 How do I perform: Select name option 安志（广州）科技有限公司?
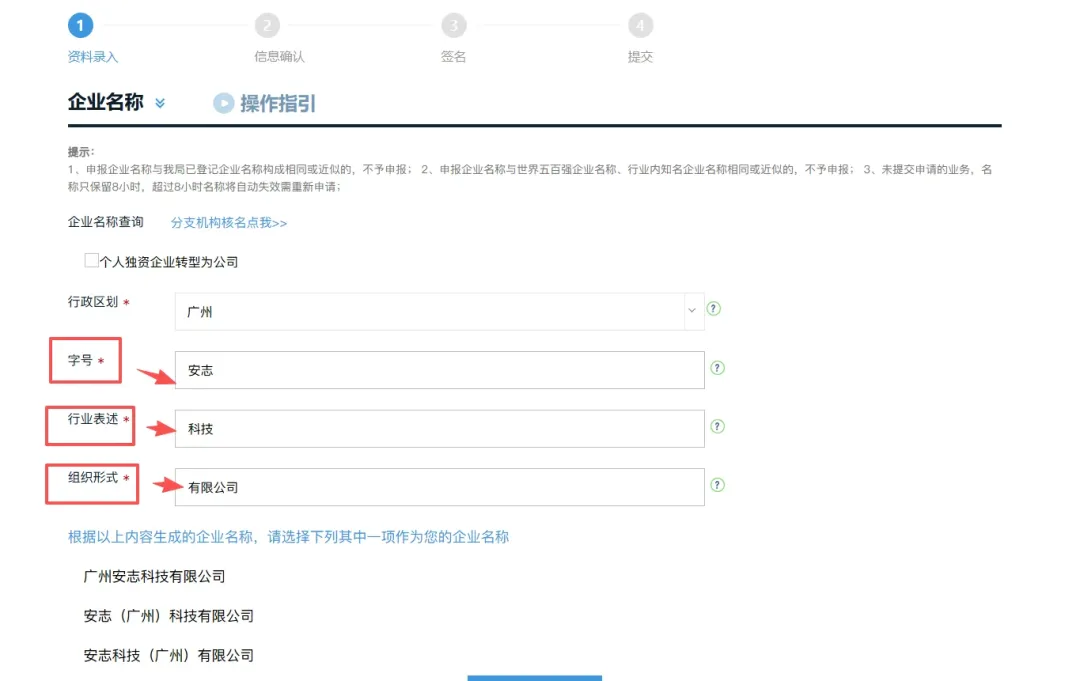168,615
